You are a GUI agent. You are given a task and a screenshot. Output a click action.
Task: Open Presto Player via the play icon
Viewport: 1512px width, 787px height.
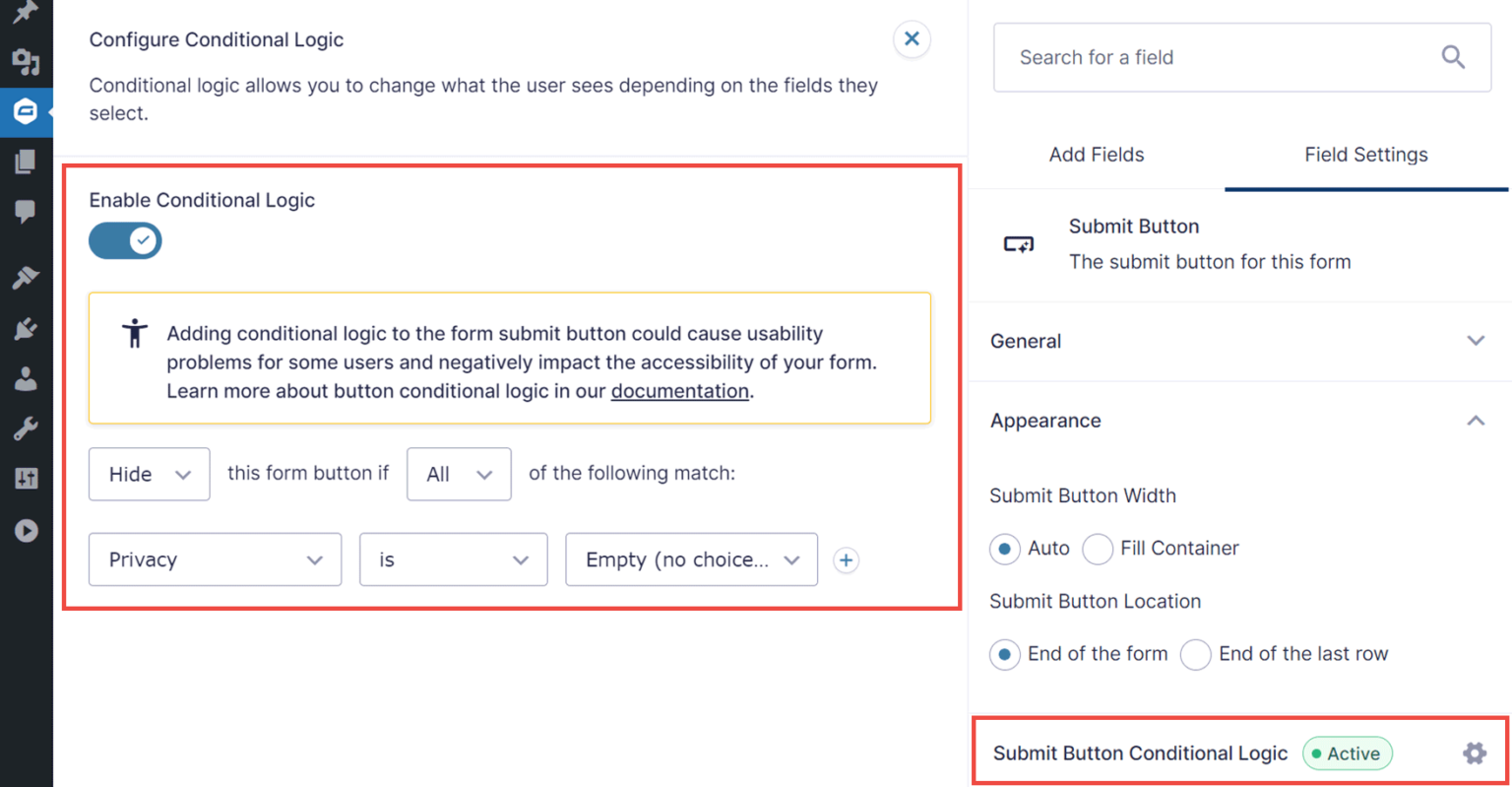point(27,530)
